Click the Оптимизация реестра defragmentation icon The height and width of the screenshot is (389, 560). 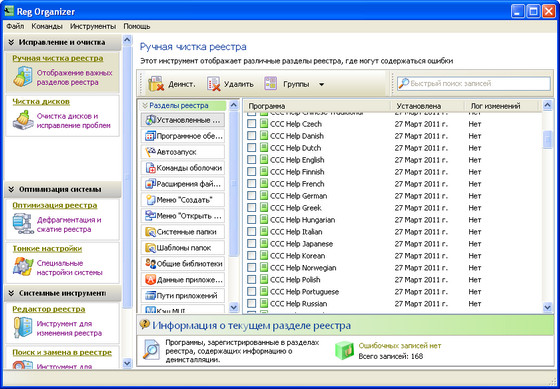click(22, 224)
